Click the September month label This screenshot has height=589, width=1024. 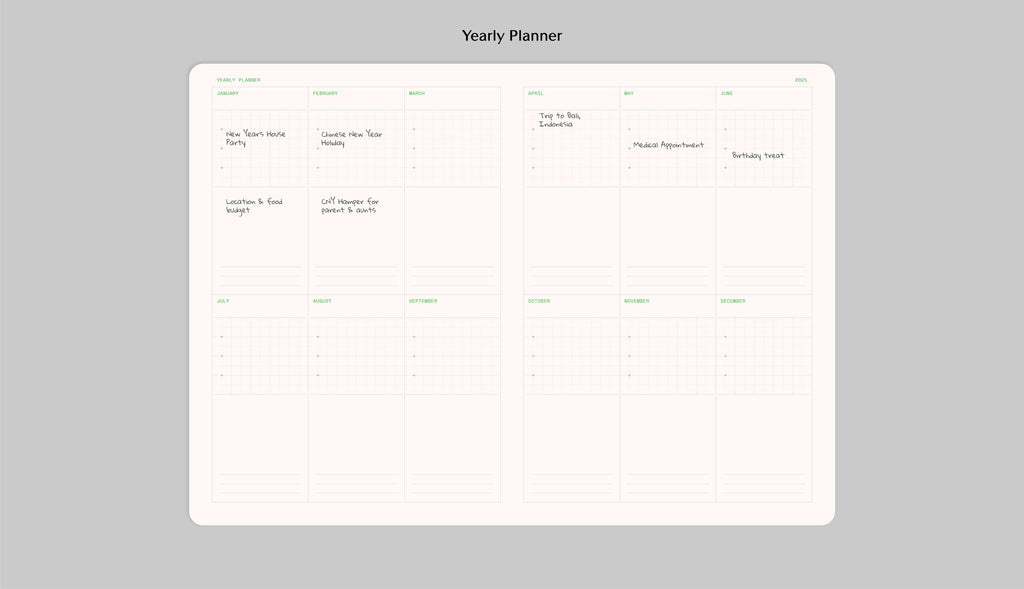(423, 301)
